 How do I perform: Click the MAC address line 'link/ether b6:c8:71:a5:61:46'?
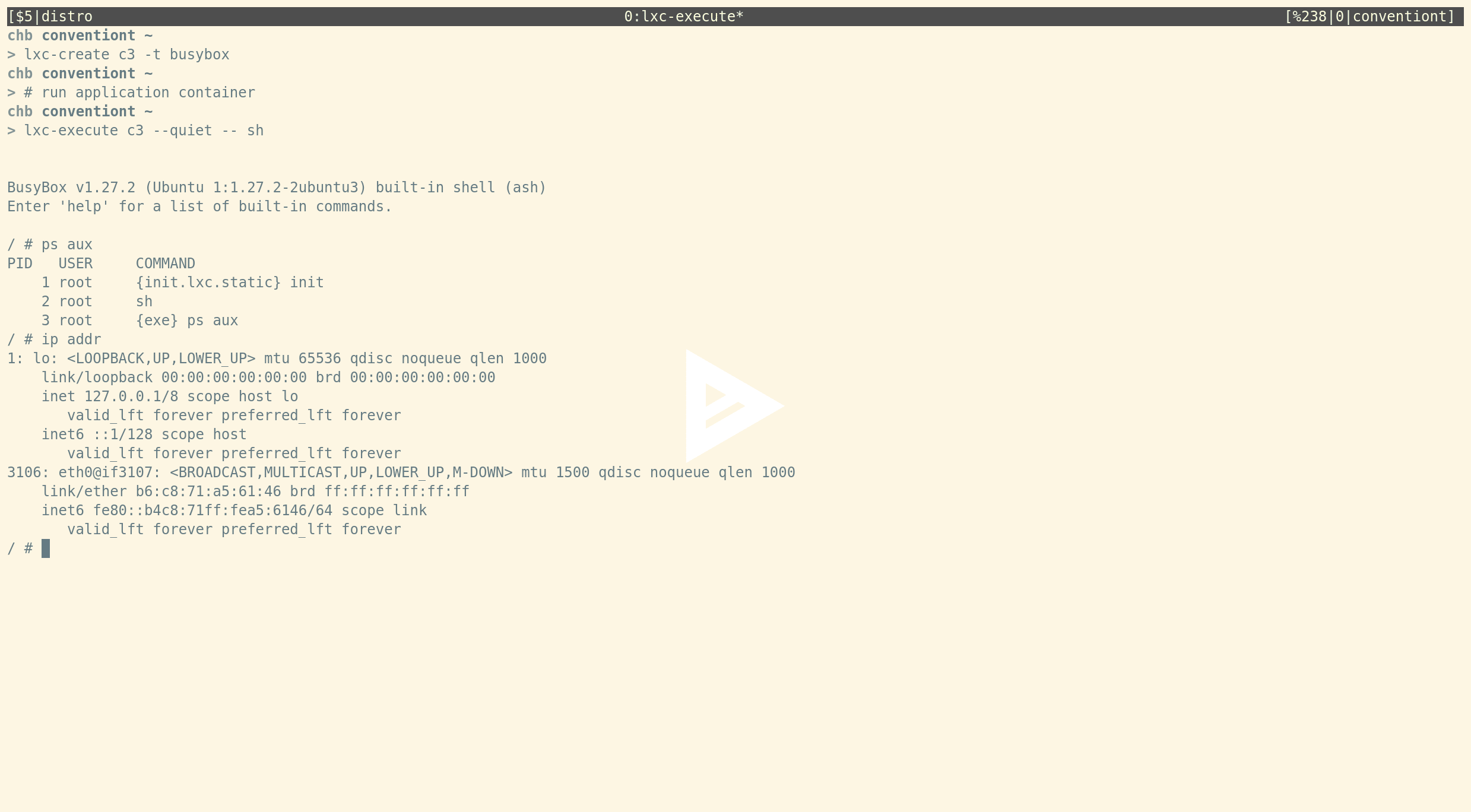(x=255, y=491)
